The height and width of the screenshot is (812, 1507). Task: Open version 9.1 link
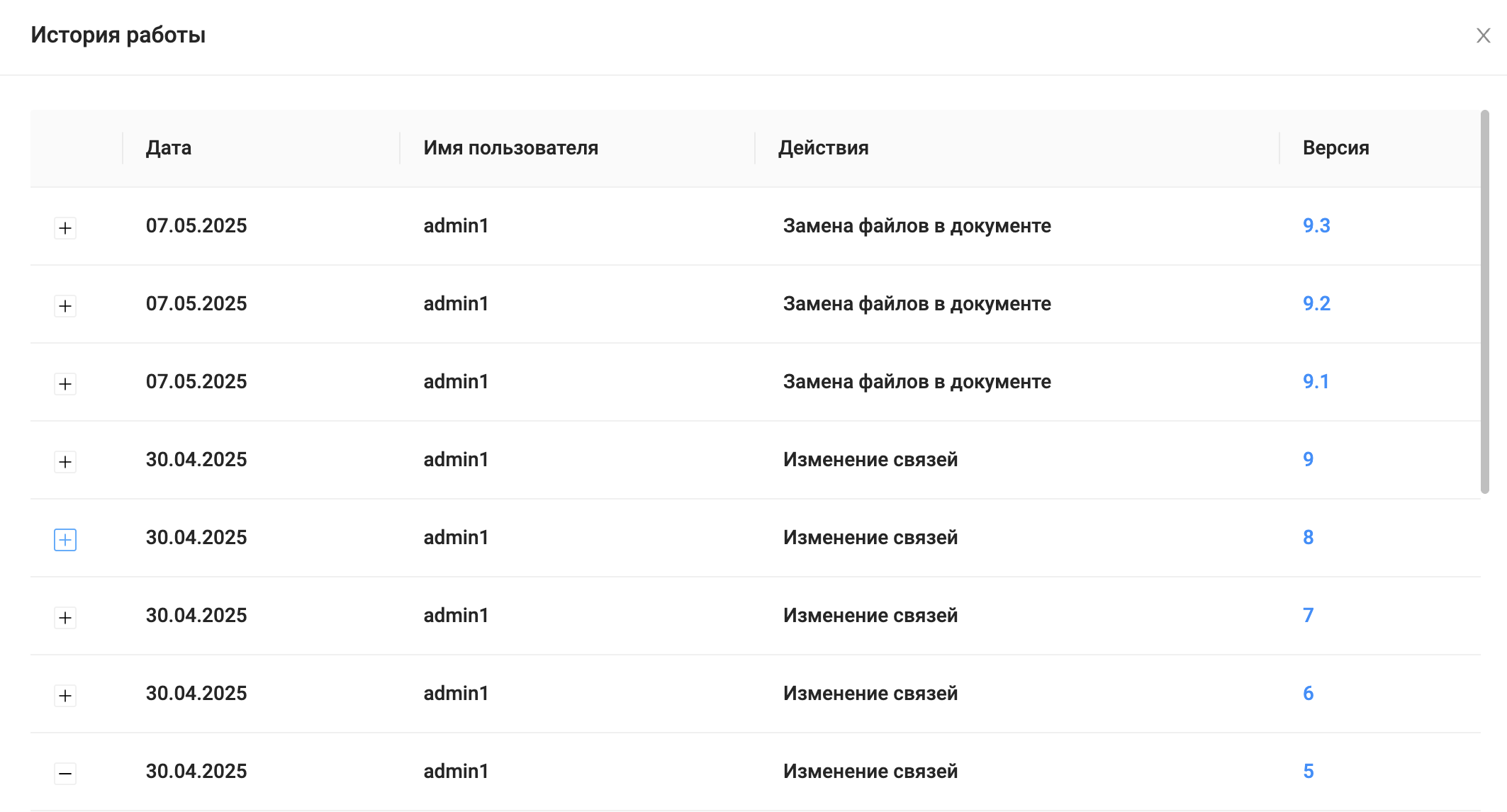click(x=1316, y=382)
